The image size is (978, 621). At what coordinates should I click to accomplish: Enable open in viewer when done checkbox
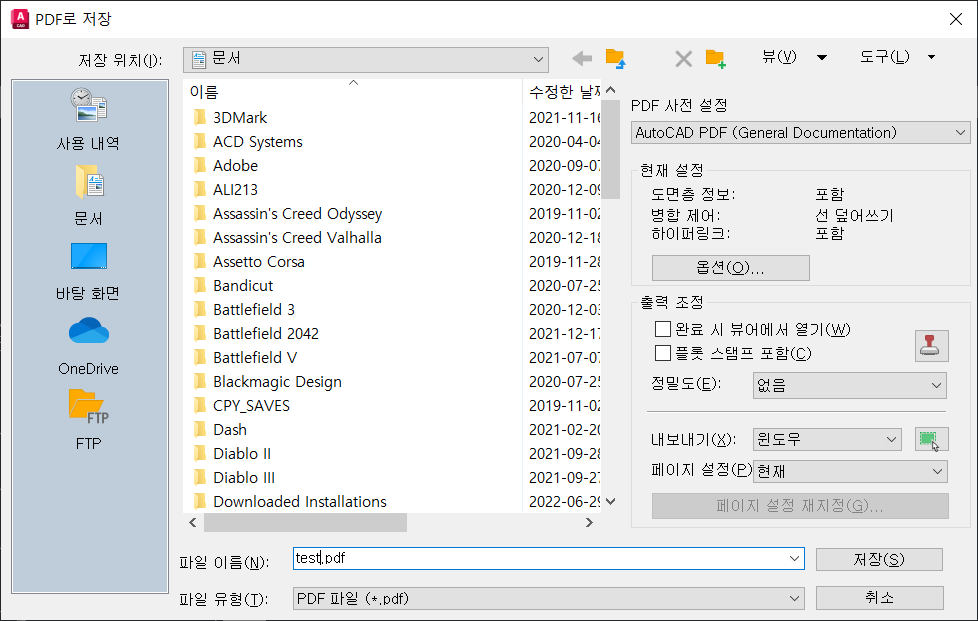coord(662,329)
